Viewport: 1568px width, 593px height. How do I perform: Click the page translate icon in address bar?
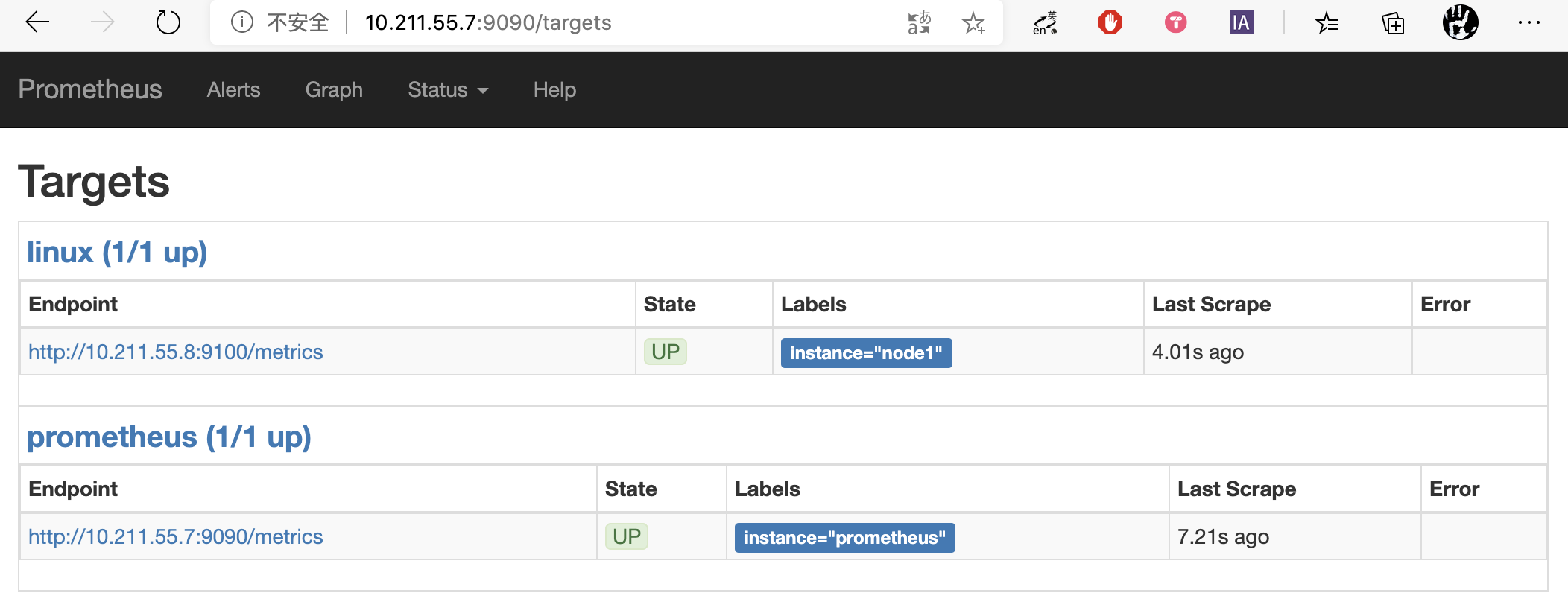[919, 22]
